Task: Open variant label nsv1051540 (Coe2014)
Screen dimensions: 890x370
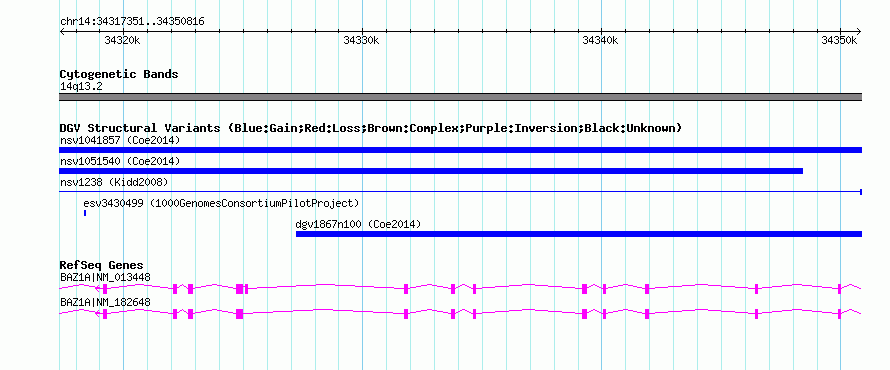Action: tap(120, 162)
